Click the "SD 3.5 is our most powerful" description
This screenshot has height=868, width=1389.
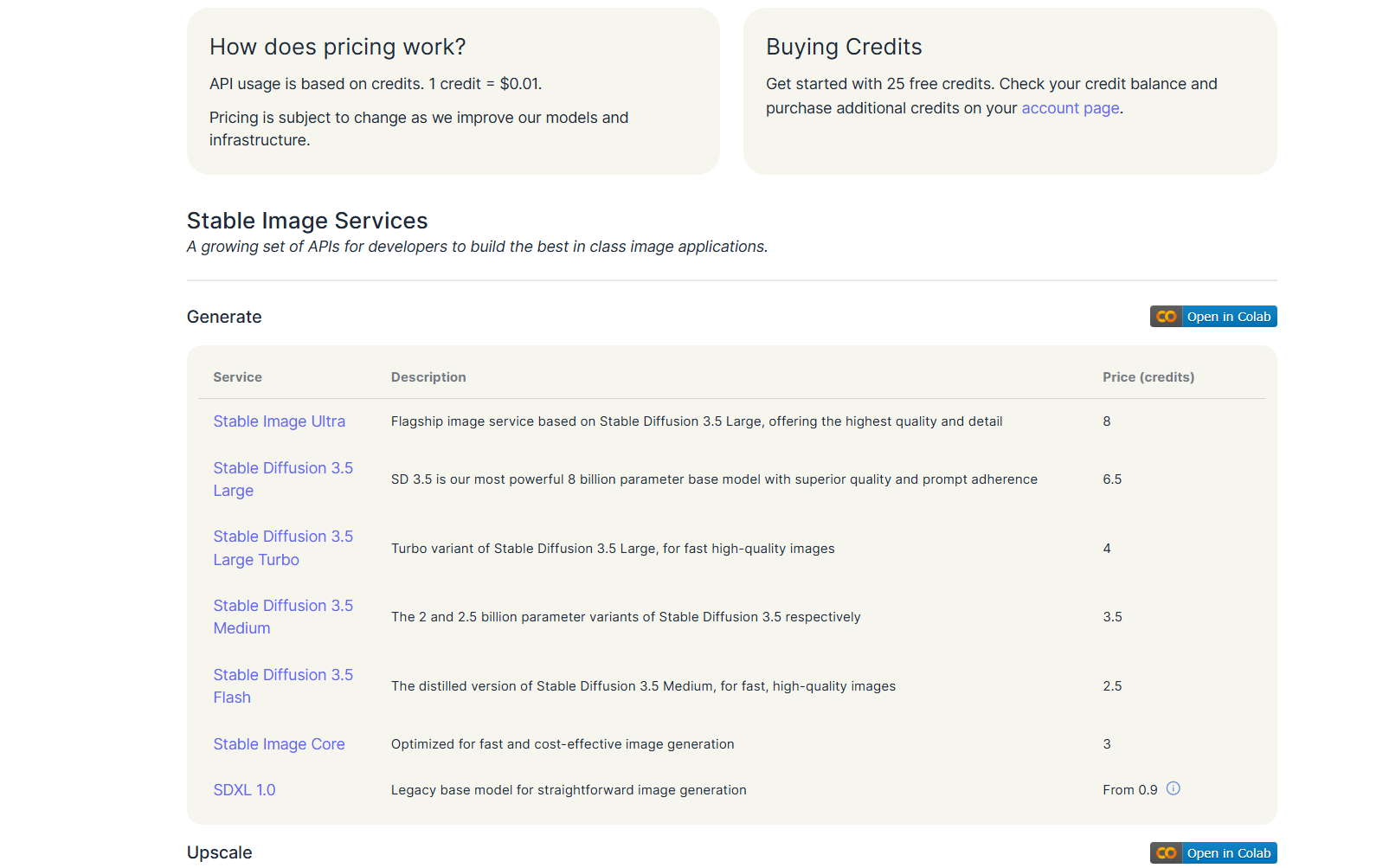pos(714,479)
